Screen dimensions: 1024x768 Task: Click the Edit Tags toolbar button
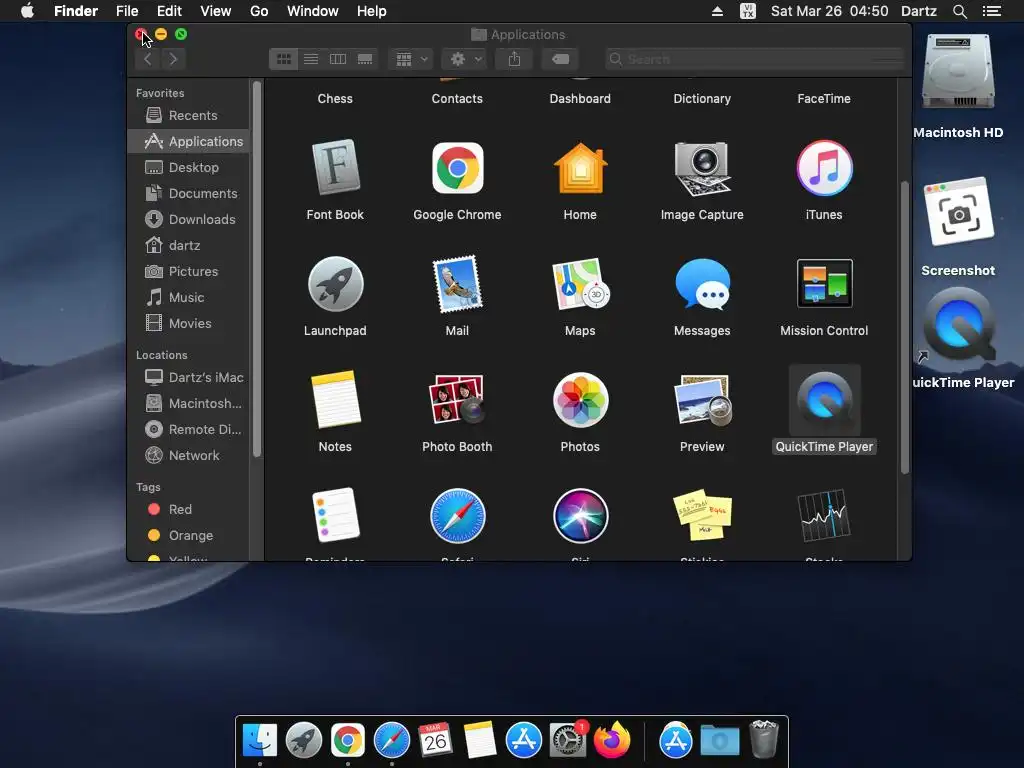pos(560,59)
